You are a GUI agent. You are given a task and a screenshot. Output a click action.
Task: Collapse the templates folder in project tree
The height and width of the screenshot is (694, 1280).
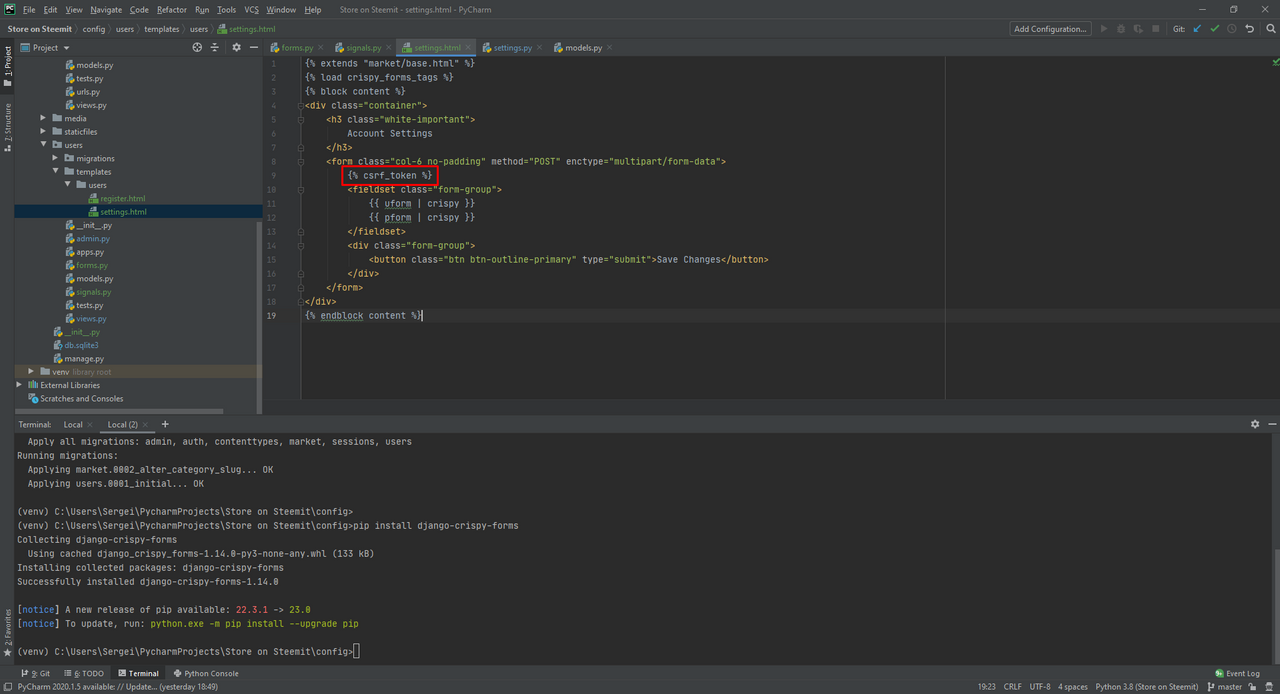[57, 172]
